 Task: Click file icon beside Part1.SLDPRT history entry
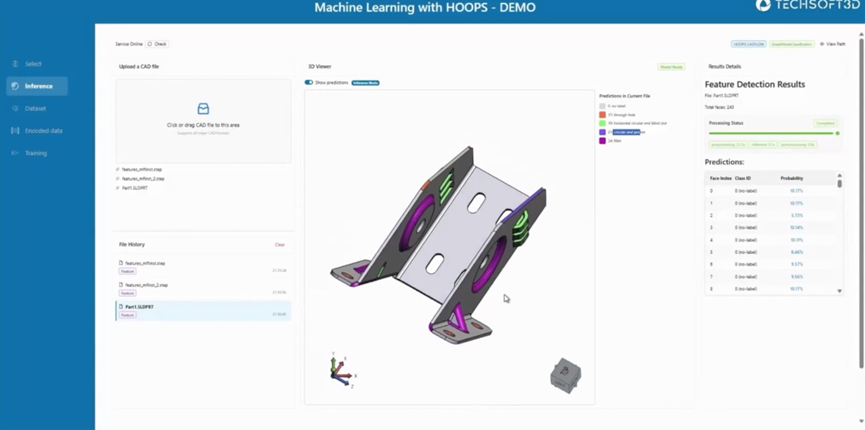[x=121, y=307]
